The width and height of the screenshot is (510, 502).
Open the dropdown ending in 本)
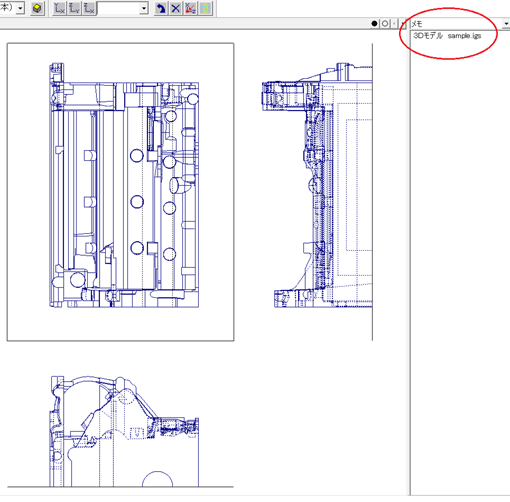pos(21,8)
